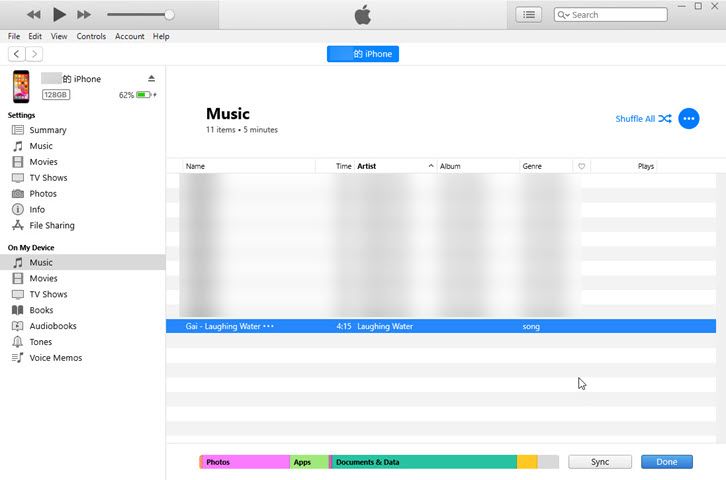This screenshot has width=726, height=480.
Task: Open the ellipsis next to Laughing Water song
Action: [269, 326]
